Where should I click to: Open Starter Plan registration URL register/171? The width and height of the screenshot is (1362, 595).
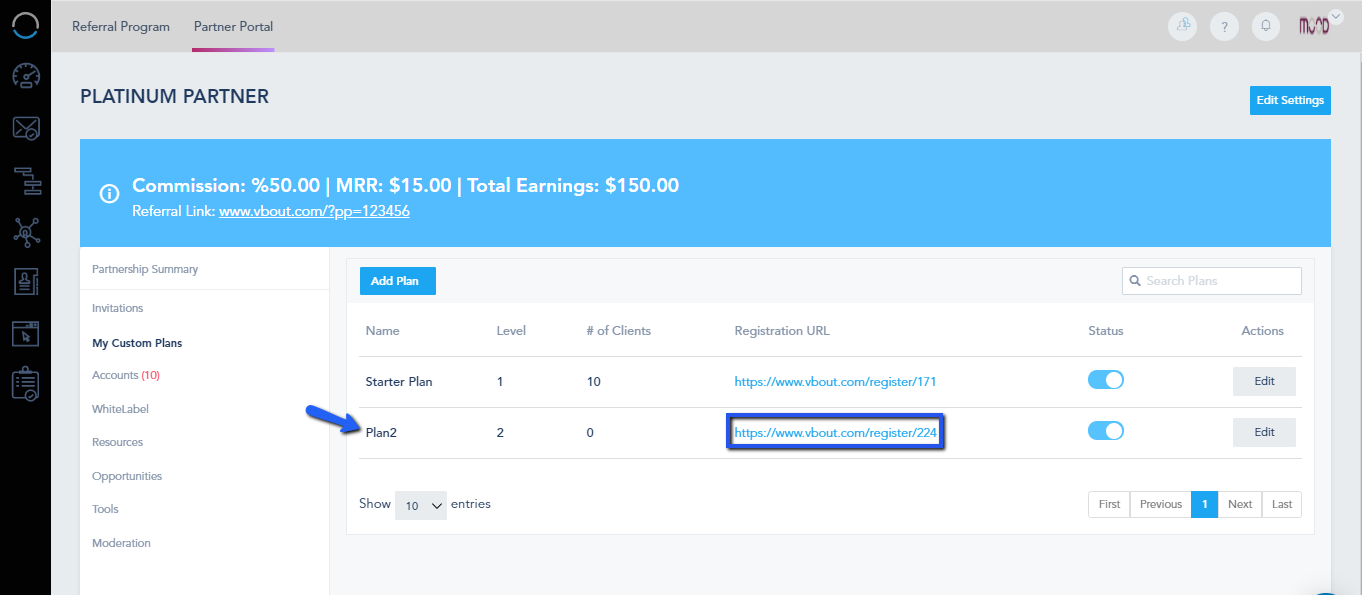pyautogui.click(x=835, y=381)
